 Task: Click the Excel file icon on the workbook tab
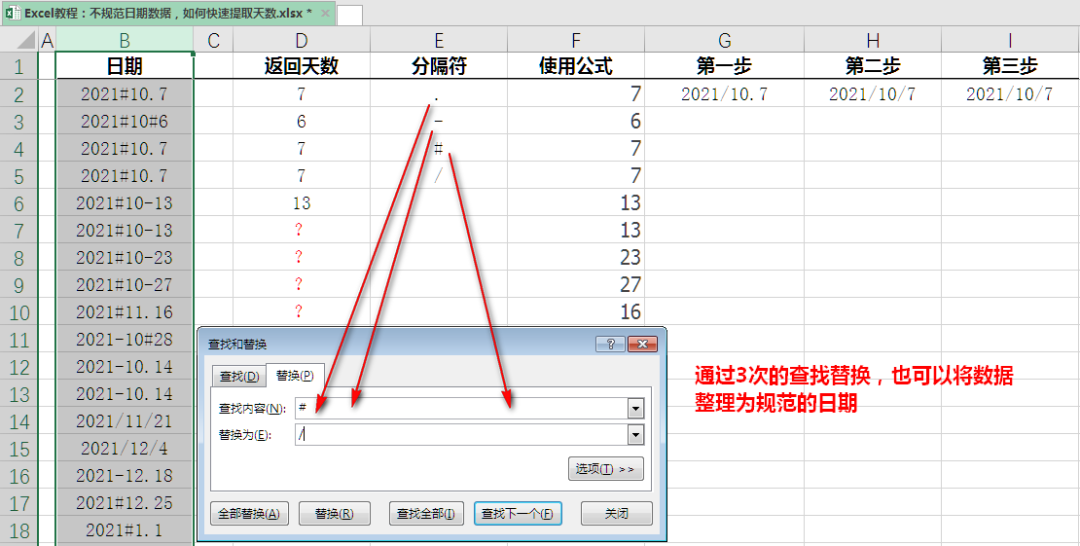click(x=13, y=13)
